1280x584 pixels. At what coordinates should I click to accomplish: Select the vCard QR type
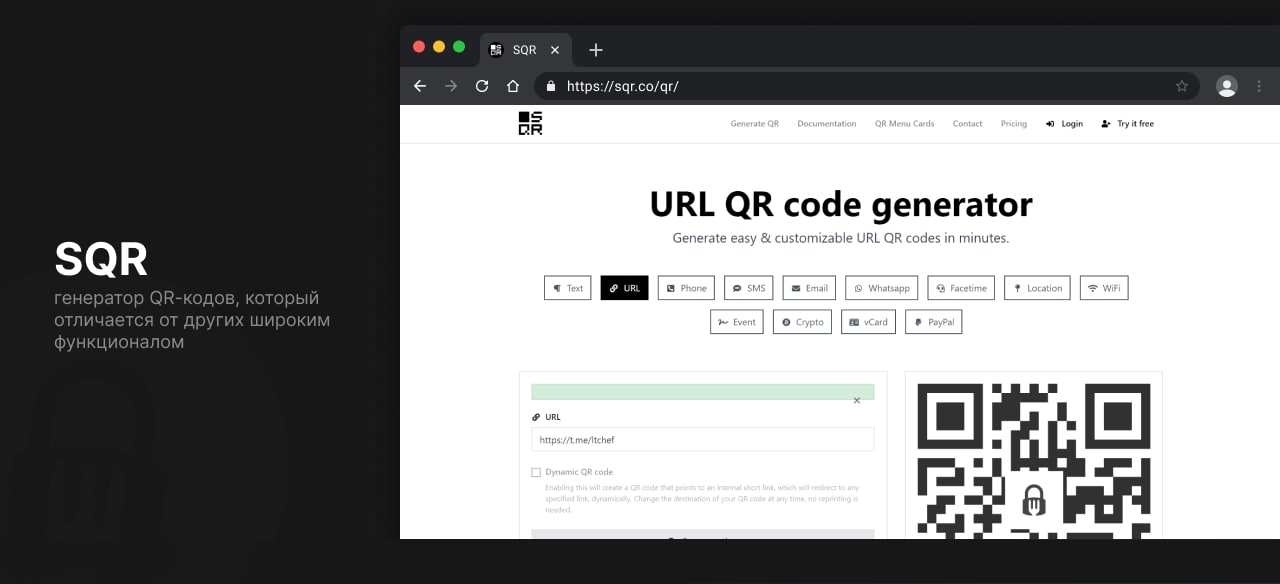click(868, 322)
